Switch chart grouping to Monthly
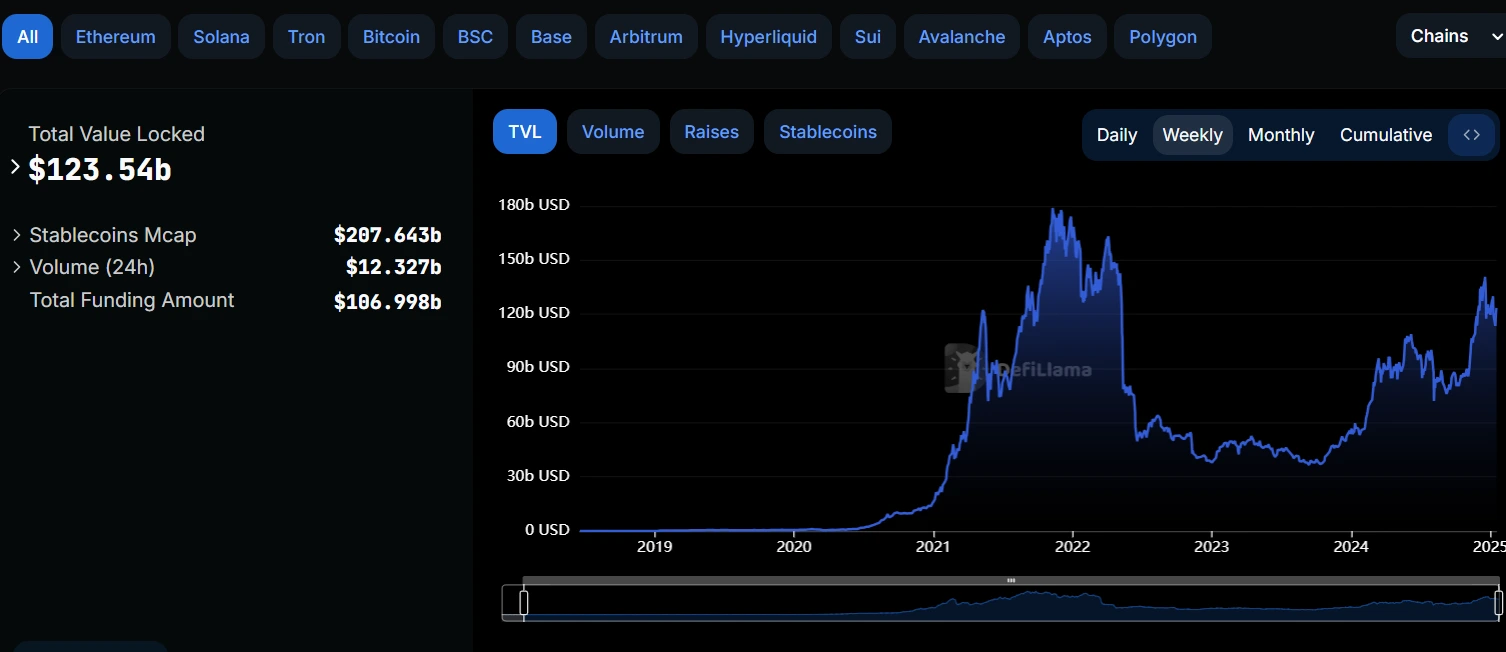This screenshot has height=652, width=1506. [1281, 135]
